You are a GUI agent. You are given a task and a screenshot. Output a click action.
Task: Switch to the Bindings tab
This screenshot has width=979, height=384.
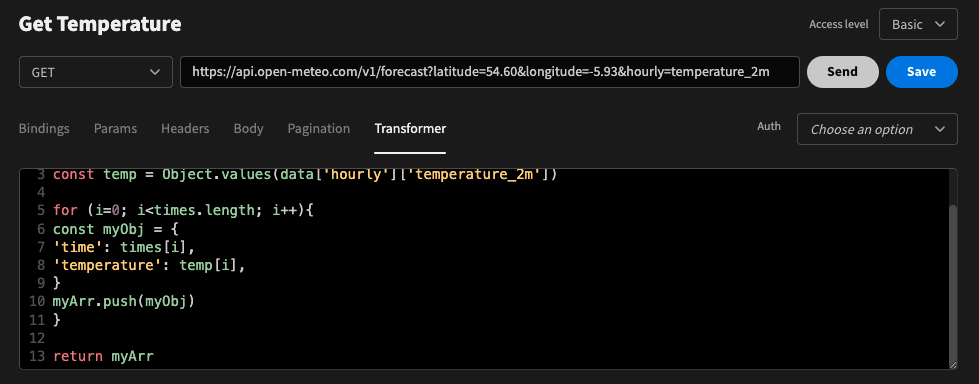(44, 129)
